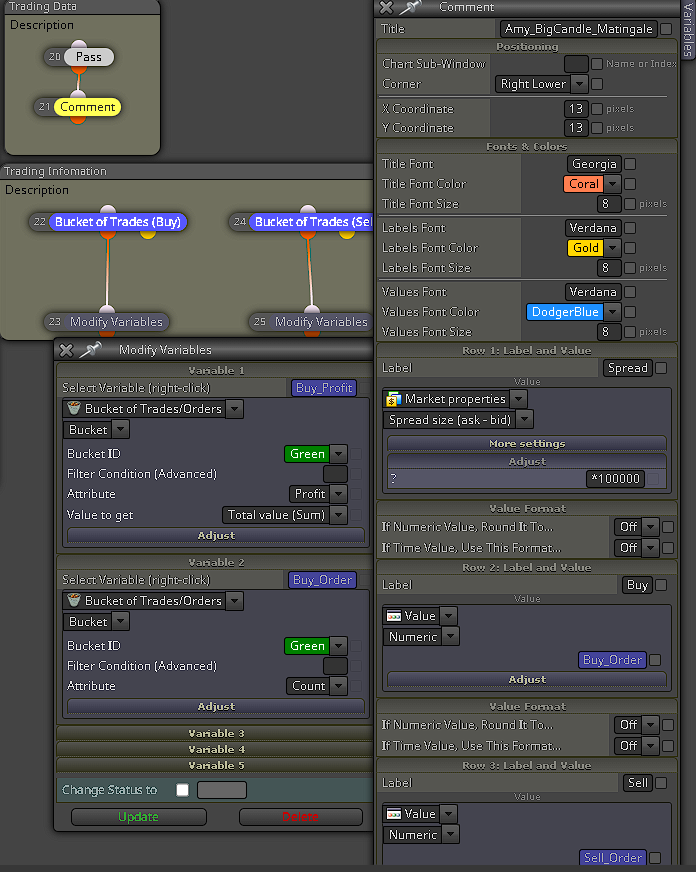Toggle X Coordinate pixels checkbox
The width and height of the screenshot is (696, 872).
[x=597, y=108]
